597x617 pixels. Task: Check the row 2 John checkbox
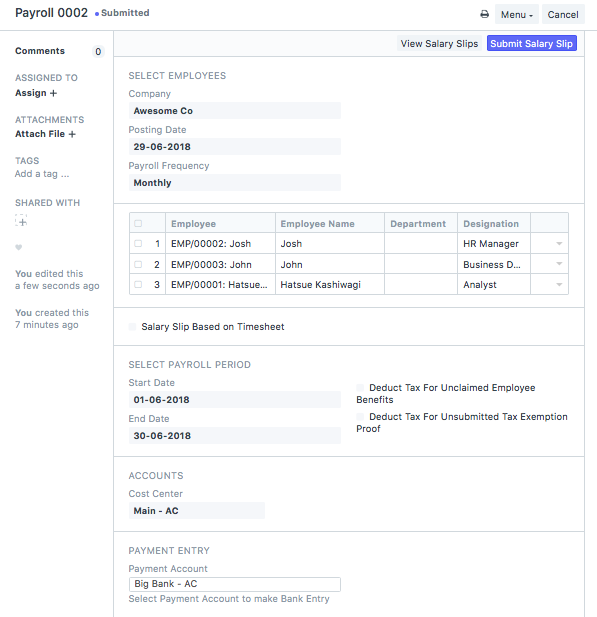tap(138, 264)
